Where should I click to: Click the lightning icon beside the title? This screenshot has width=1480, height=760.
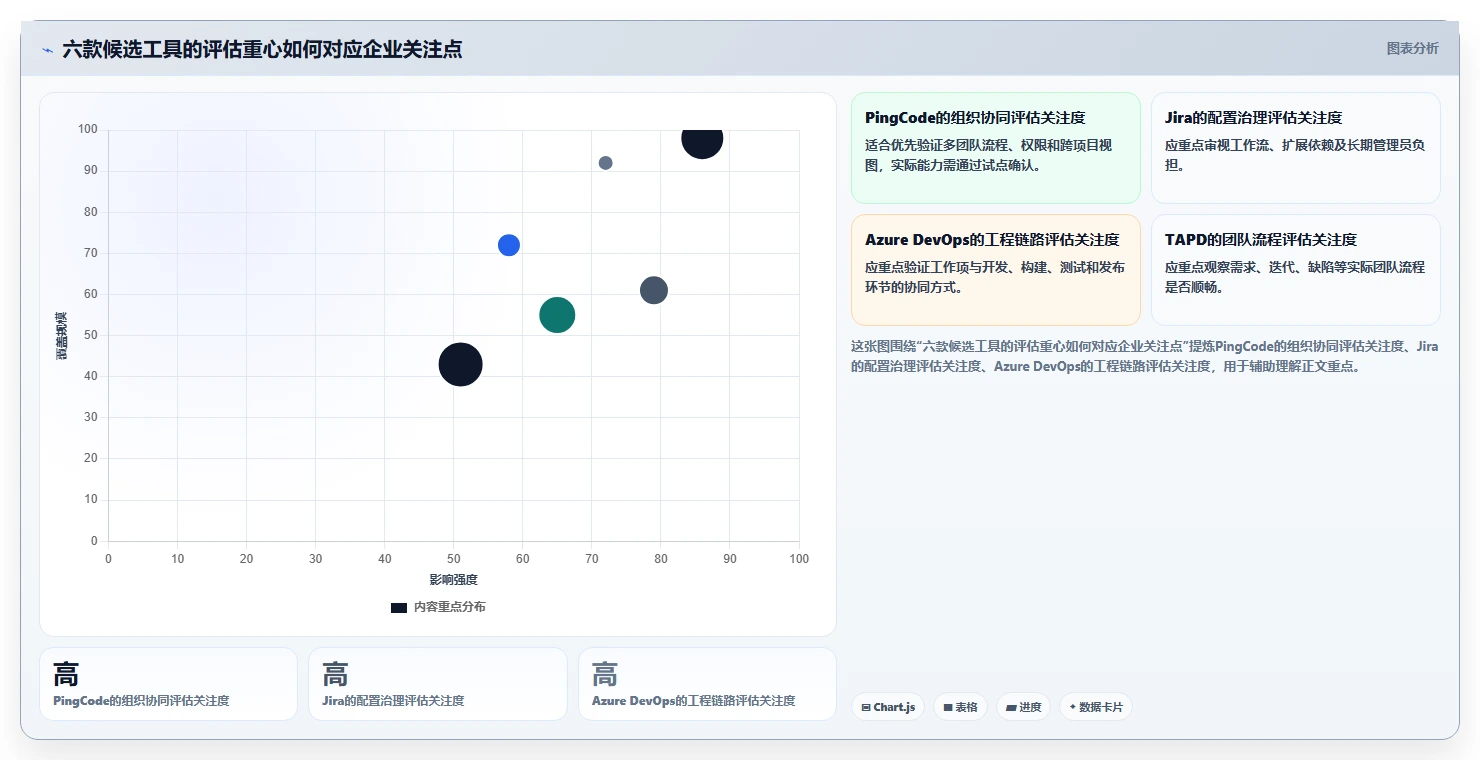(47, 50)
